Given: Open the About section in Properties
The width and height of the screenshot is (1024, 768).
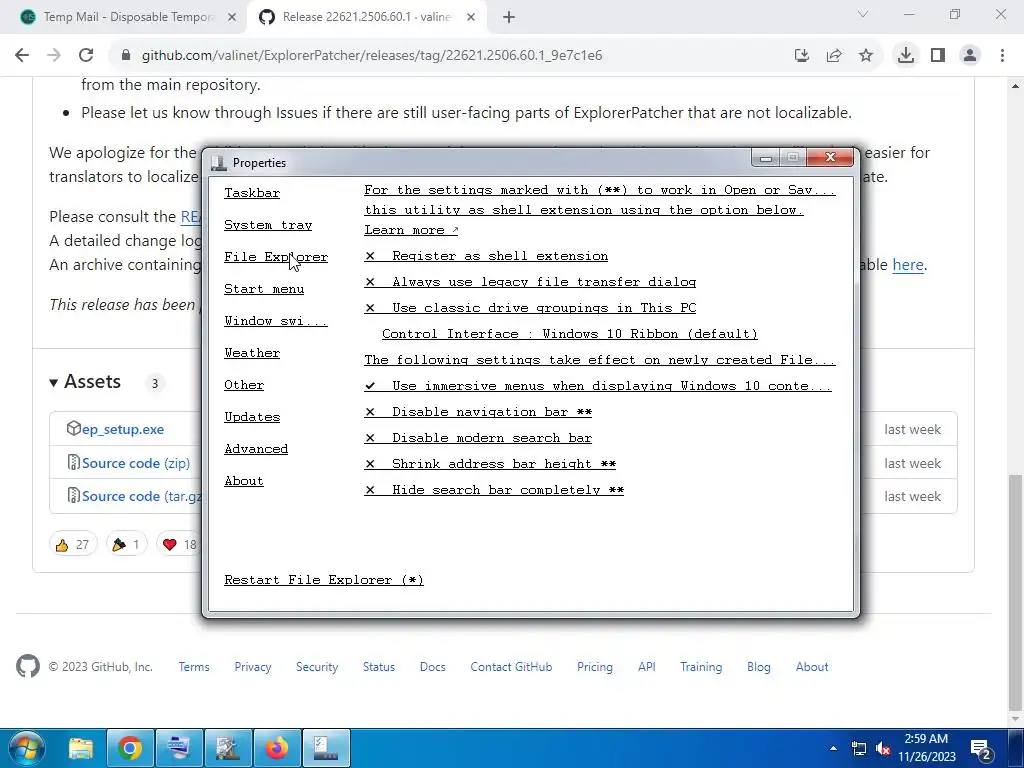Looking at the screenshot, I should click(x=244, y=481).
